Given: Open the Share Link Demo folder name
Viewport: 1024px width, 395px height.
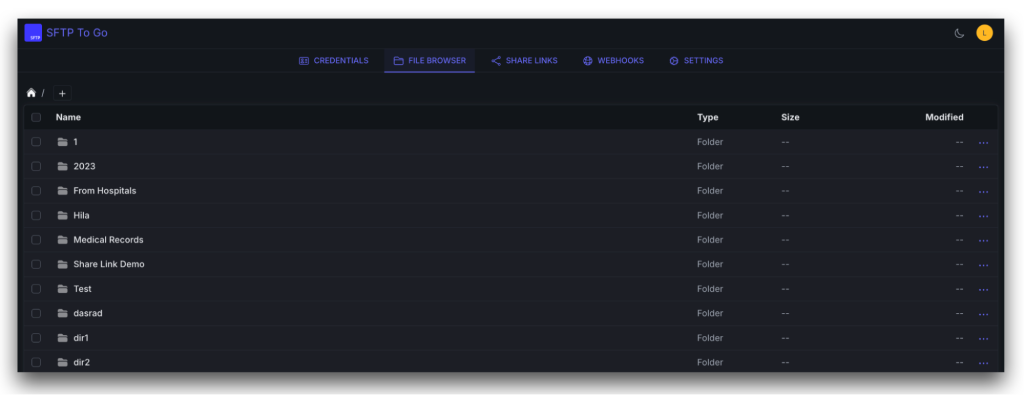Looking at the screenshot, I should pyautogui.click(x=109, y=264).
